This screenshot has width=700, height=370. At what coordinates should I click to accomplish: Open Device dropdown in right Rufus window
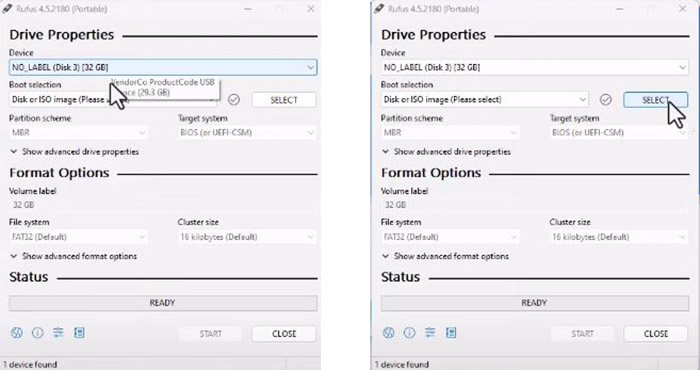pyautogui.click(x=535, y=67)
